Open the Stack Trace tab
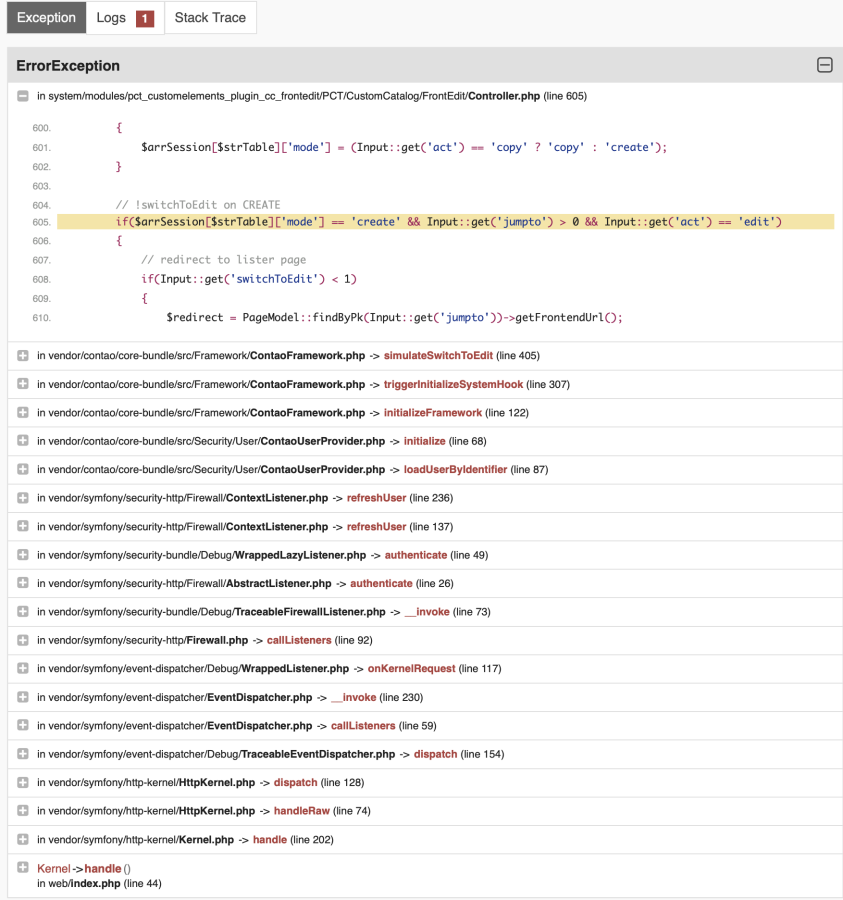This screenshot has width=843, height=900. click(x=210, y=18)
